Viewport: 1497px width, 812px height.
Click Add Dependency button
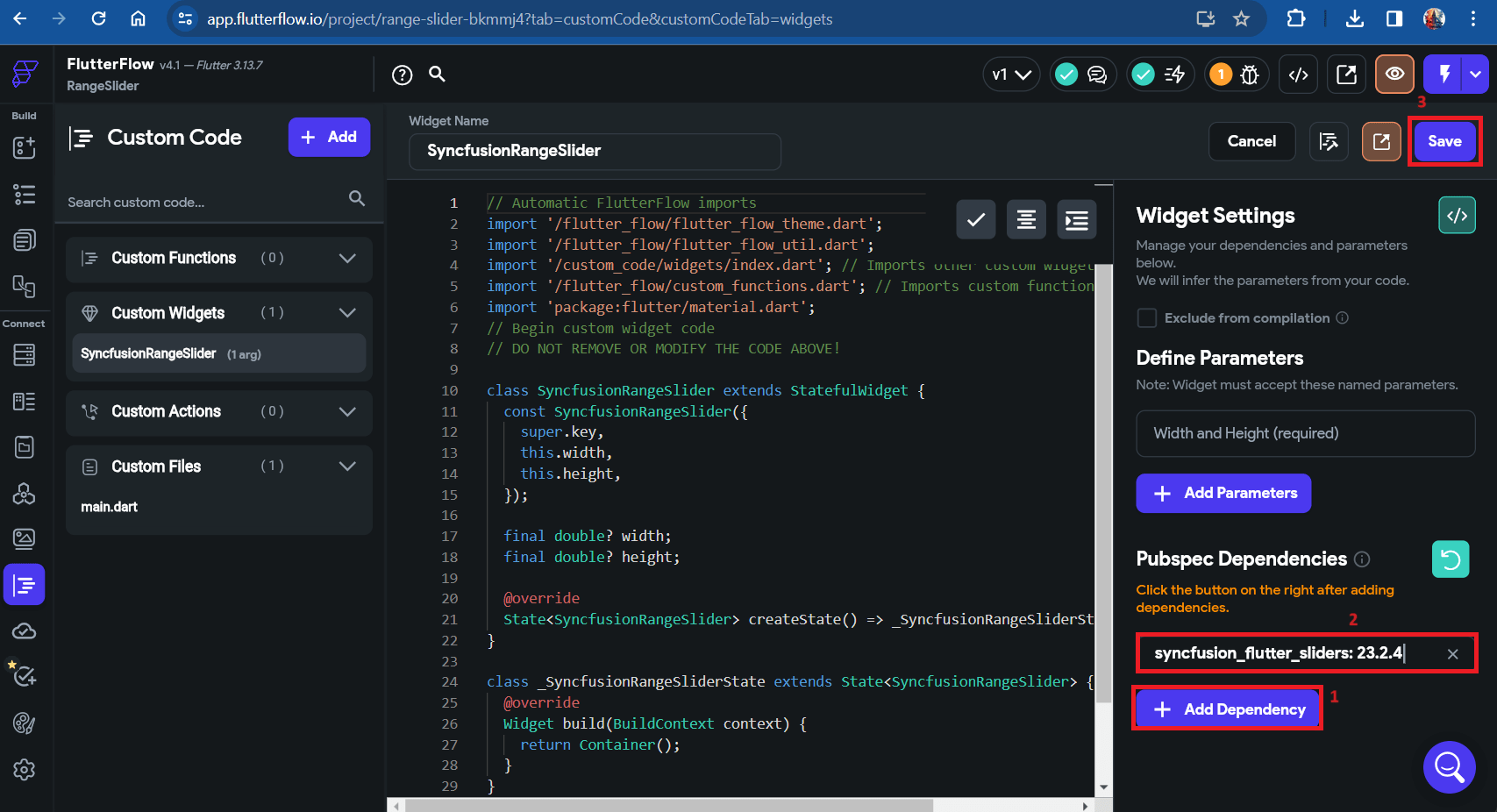point(1228,709)
